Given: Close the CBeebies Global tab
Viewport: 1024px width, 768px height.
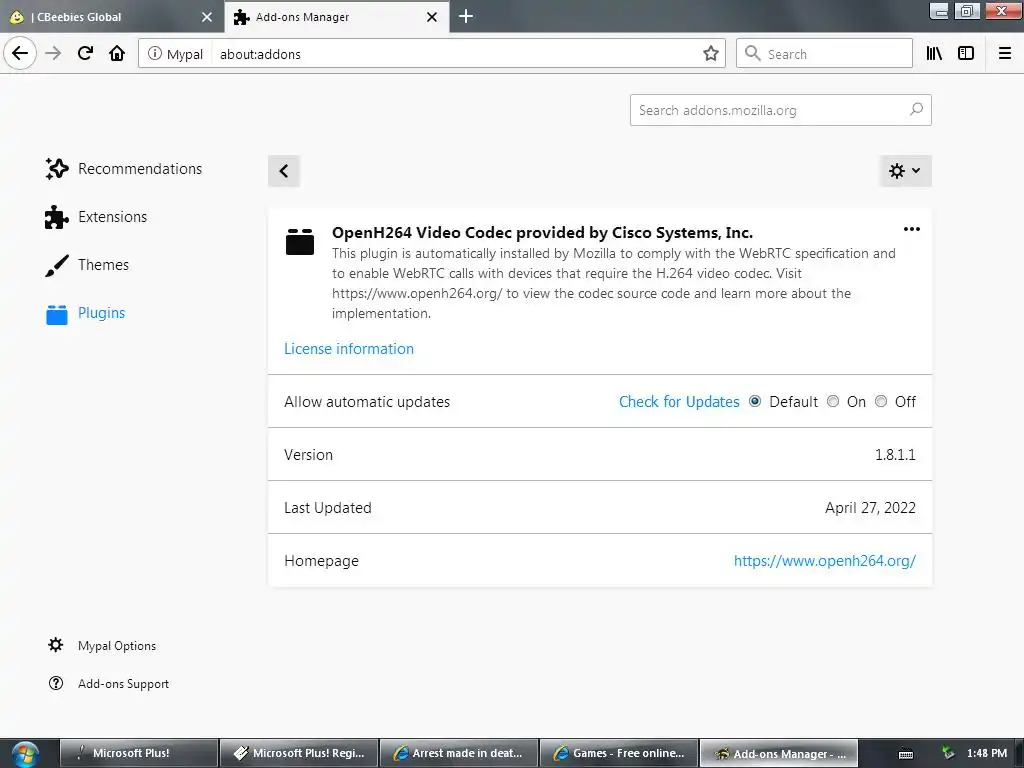Looking at the screenshot, I should pos(207,17).
